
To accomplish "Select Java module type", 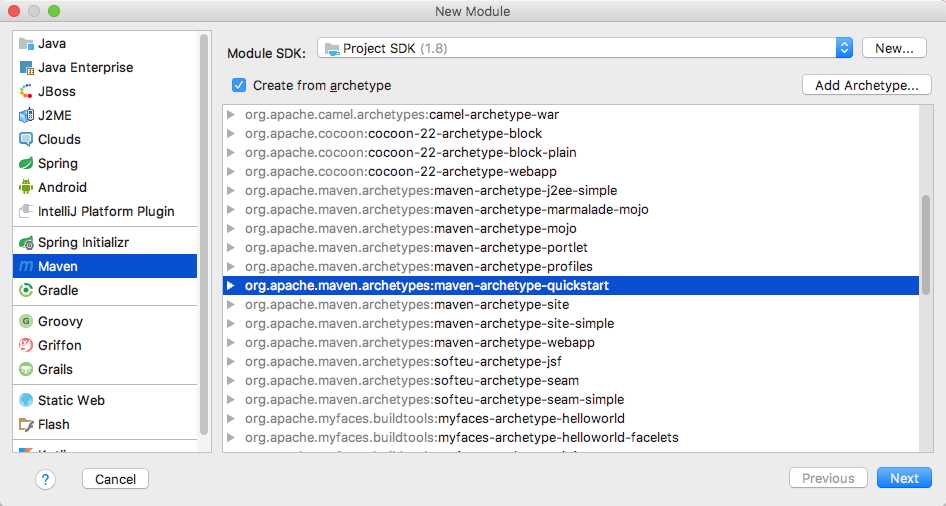I will pyautogui.click(x=105, y=43).
